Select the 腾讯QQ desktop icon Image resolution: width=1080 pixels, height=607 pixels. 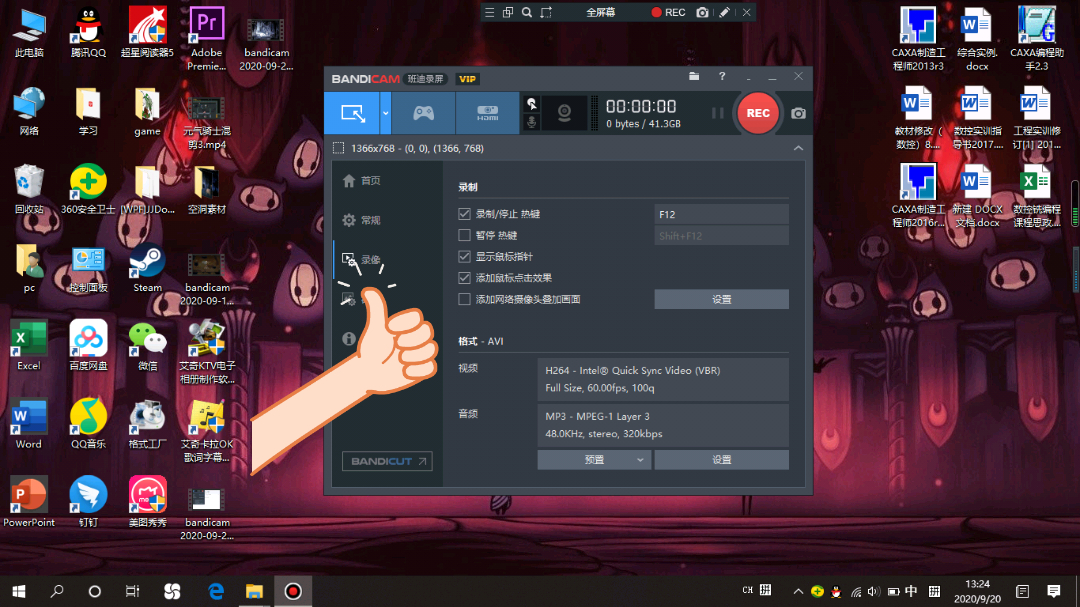(88, 34)
